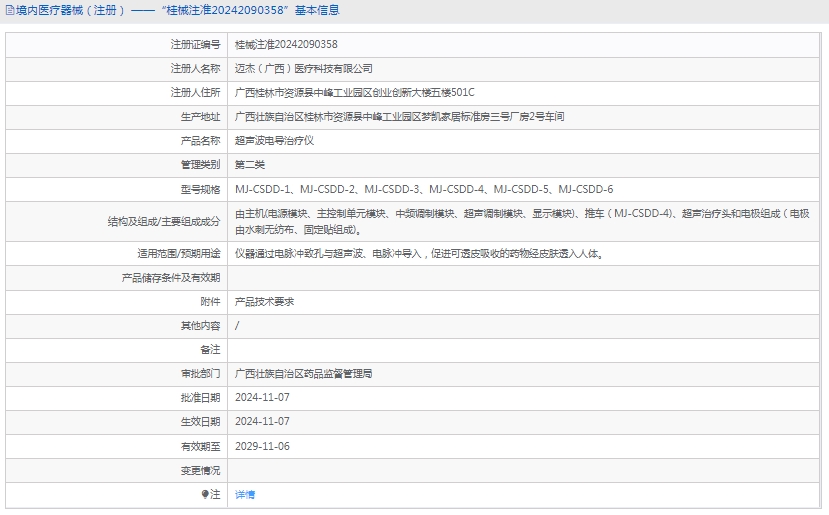Click the 生效日期 row label
Screen dimensions: 829x515
[200, 421]
